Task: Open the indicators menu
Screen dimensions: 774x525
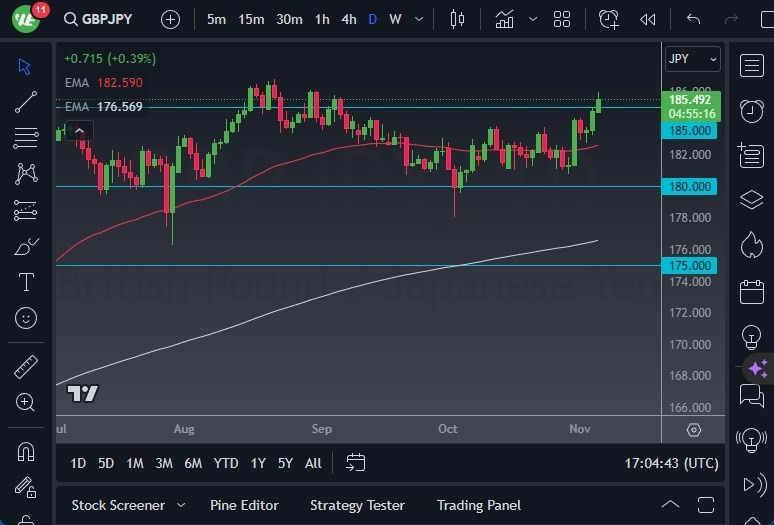Action: point(504,19)
